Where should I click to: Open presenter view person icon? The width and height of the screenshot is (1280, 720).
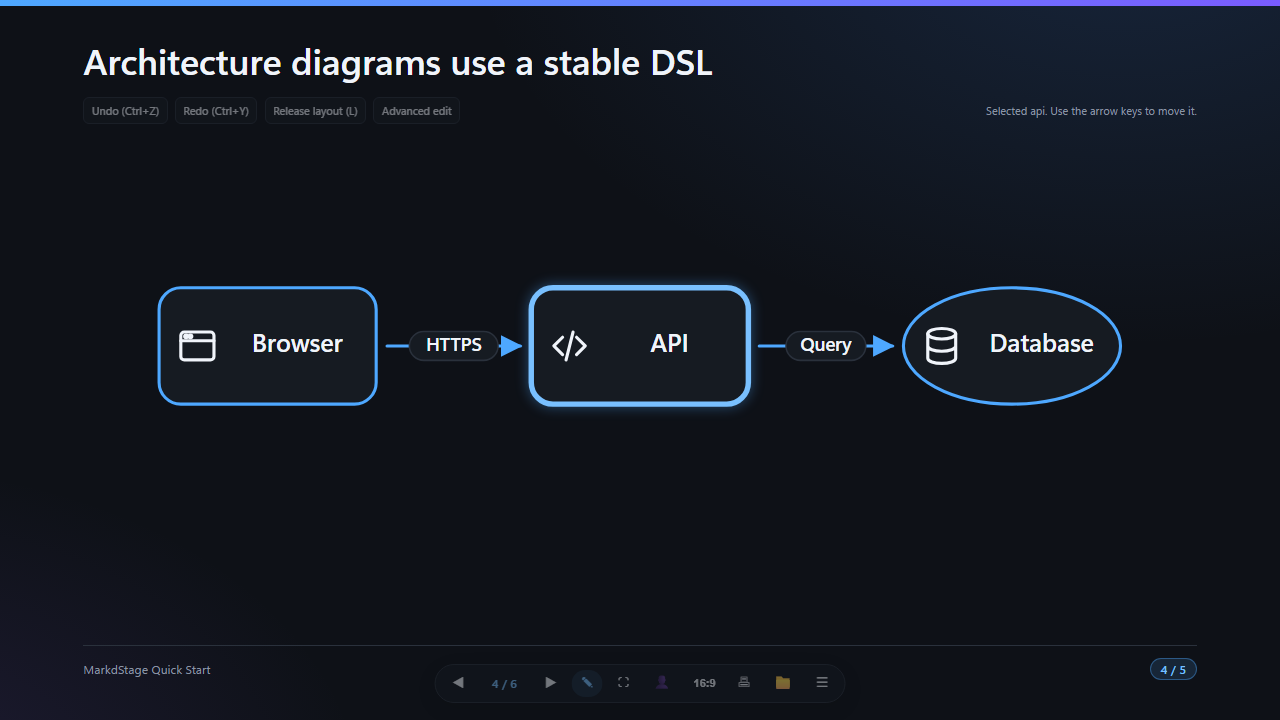pos(662,683)
